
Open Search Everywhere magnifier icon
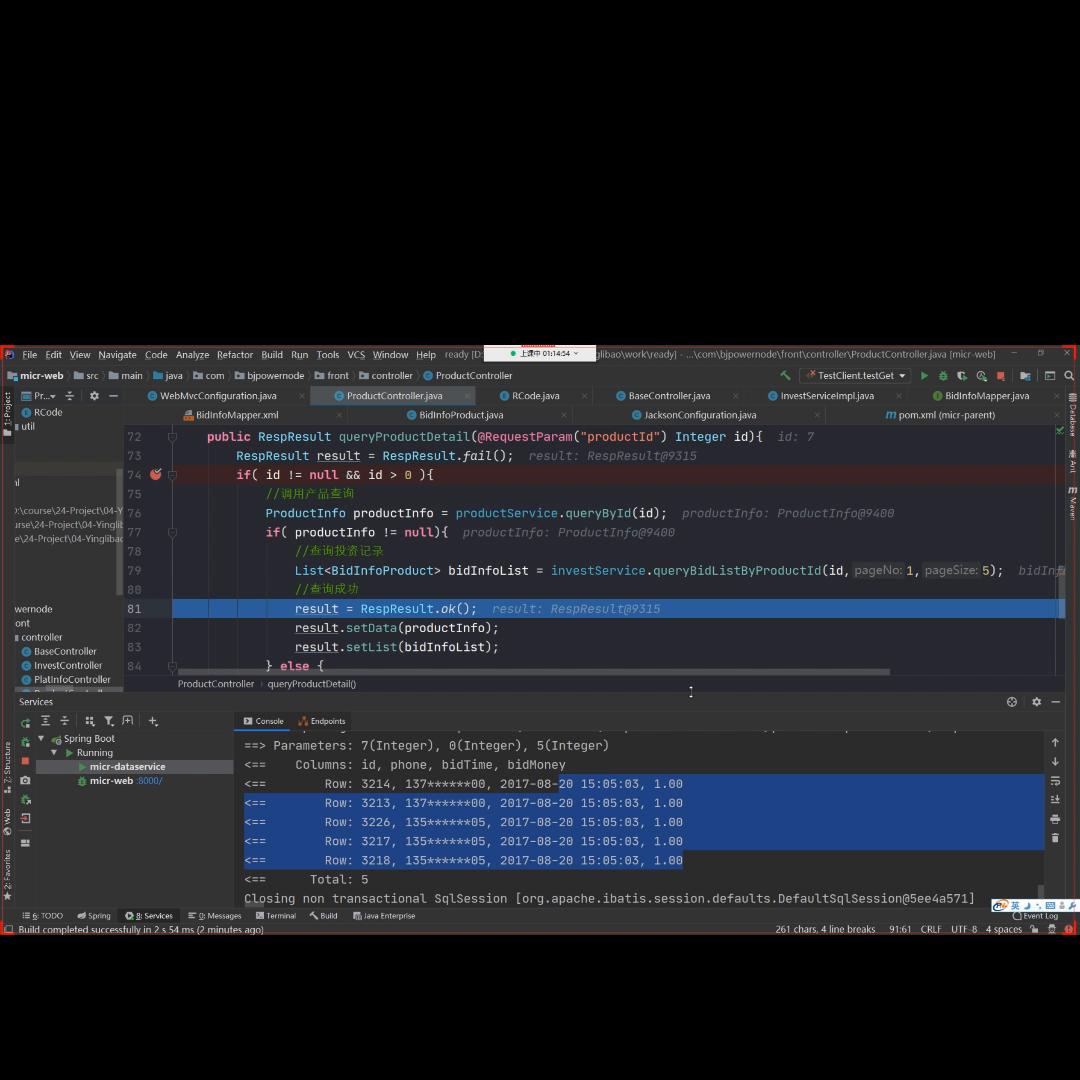click(1069, 375)
